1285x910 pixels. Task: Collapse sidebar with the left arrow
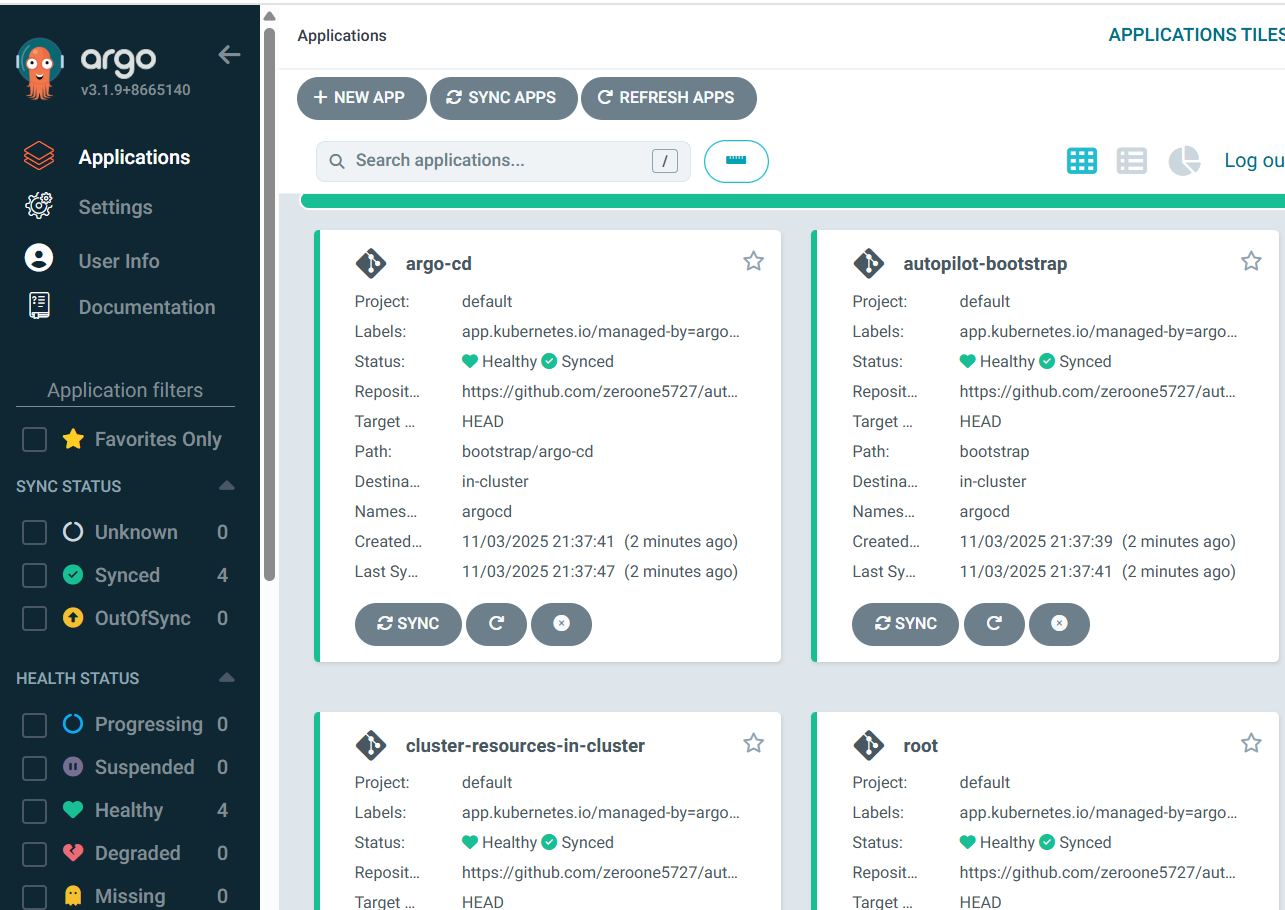[229, 55]
